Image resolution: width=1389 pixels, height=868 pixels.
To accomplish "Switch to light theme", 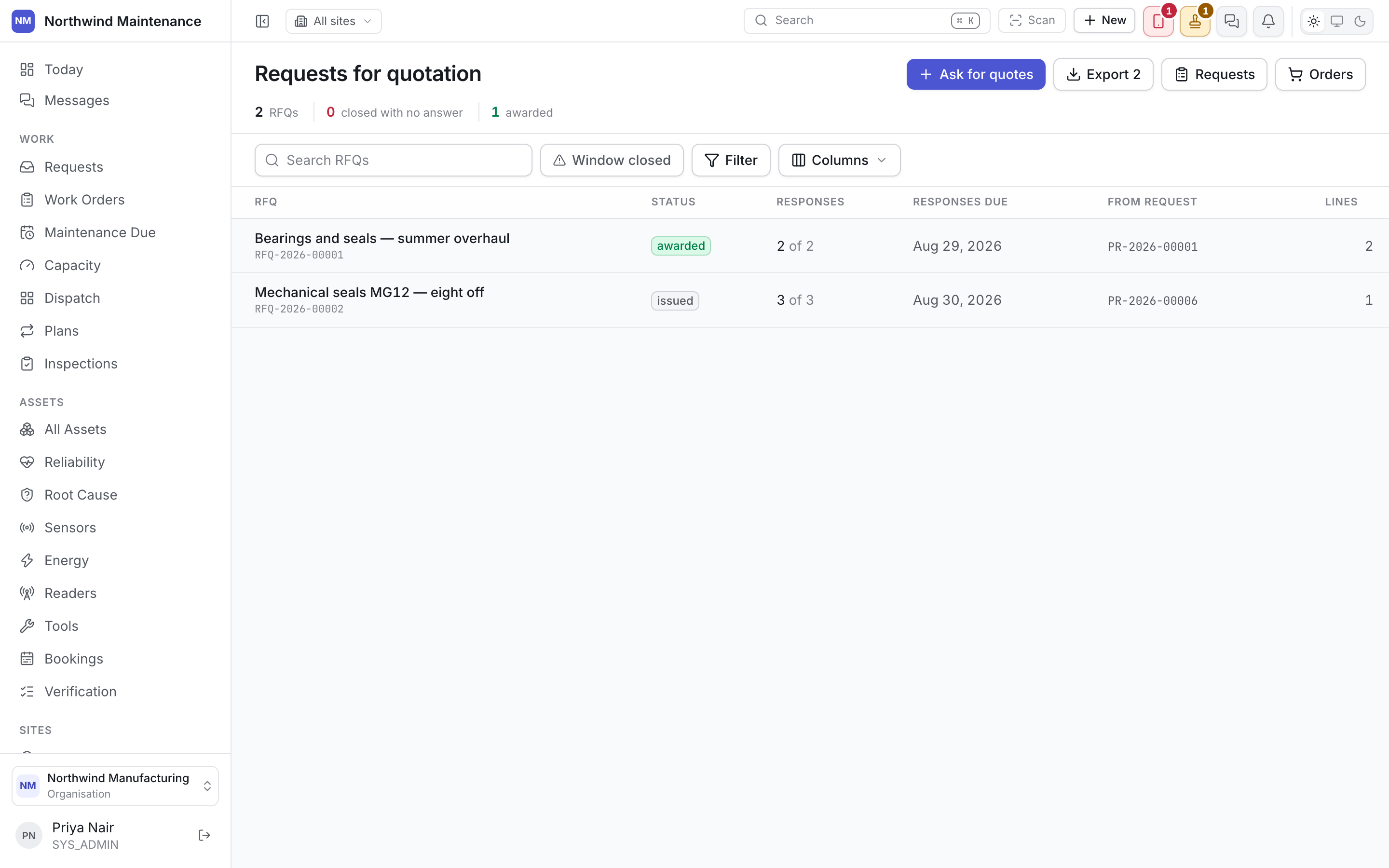I will pos(1314,21).
